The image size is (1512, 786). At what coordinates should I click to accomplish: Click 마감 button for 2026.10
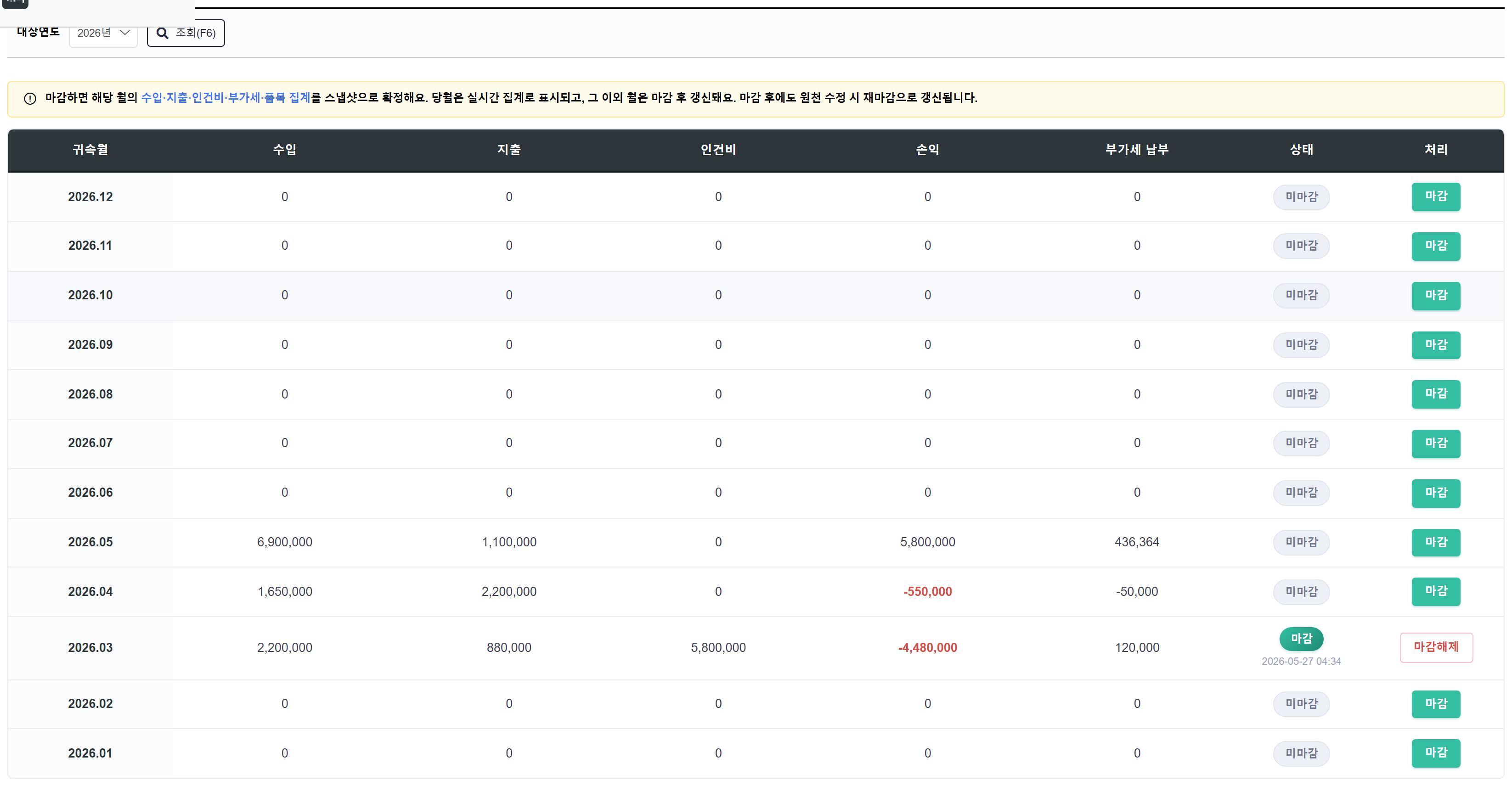[x=1436, y=296]
